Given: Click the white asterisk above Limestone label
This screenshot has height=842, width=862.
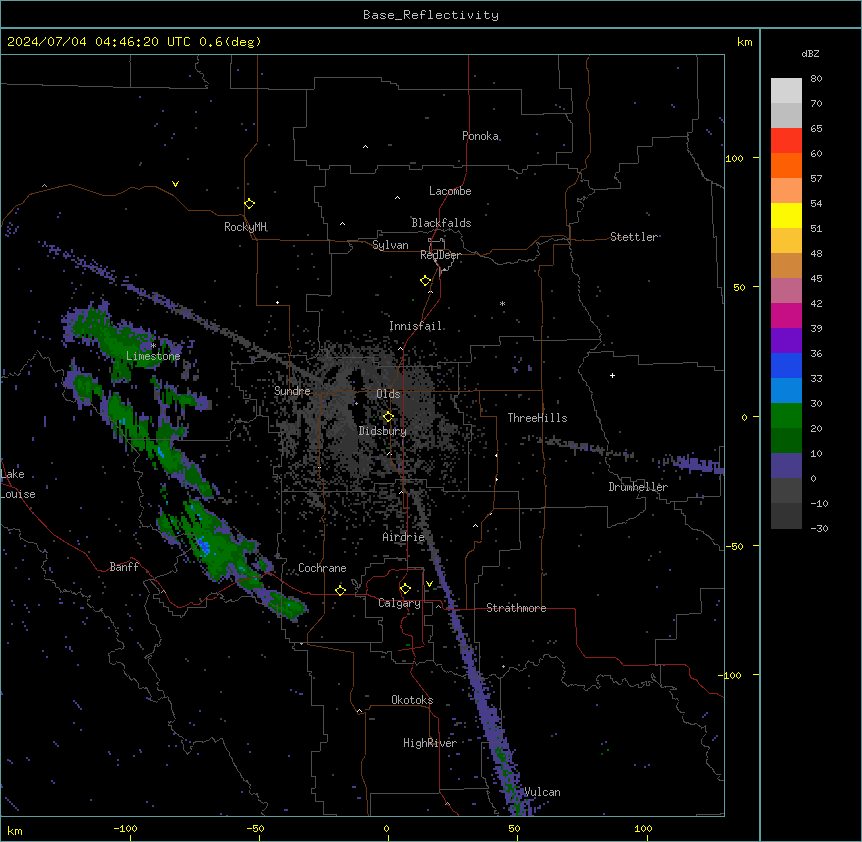Looking at the screenshot, I should [x=153, y=346].
